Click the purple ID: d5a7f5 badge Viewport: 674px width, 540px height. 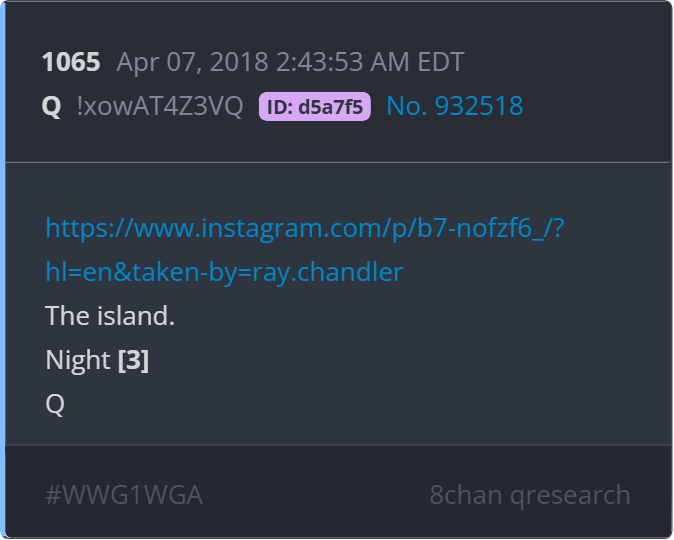pyautogui.click(x=315, y=107)
